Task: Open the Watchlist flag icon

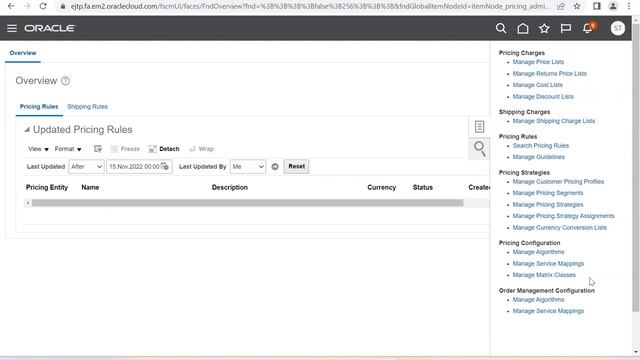Action: click(x=566, y=28)
